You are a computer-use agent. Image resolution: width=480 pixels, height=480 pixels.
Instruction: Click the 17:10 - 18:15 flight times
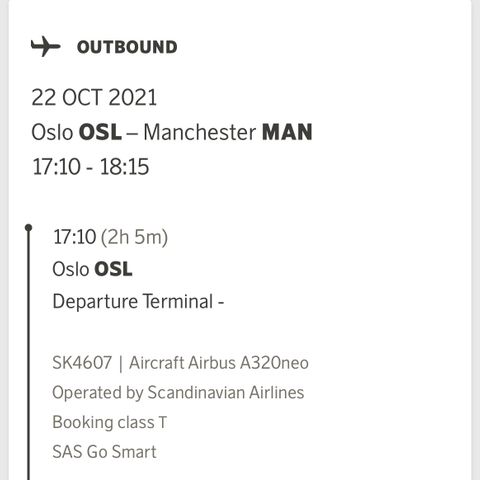90,167
